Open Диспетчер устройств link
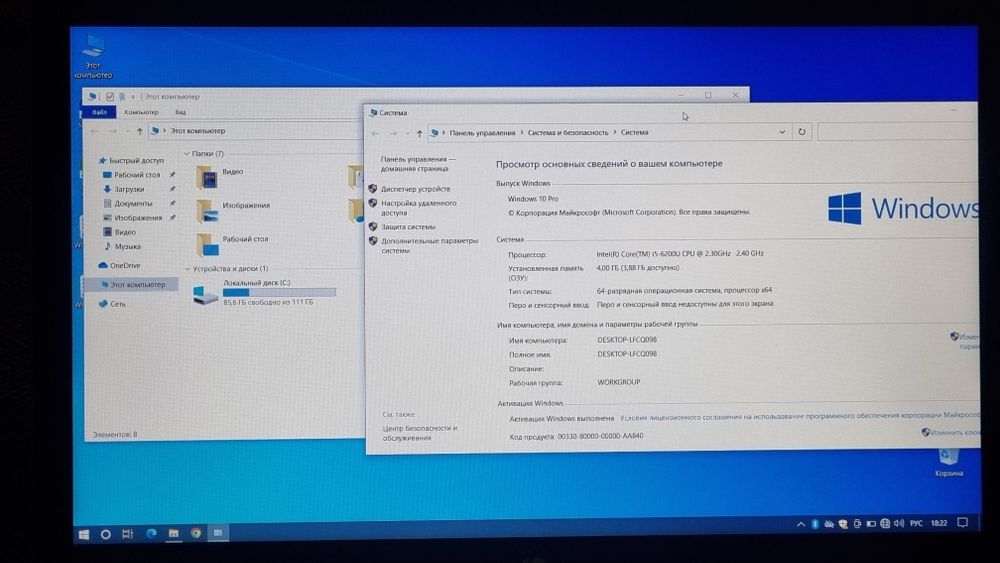Image resolution: width=1000 pixels, height=563 pixels. coord(416,189)
